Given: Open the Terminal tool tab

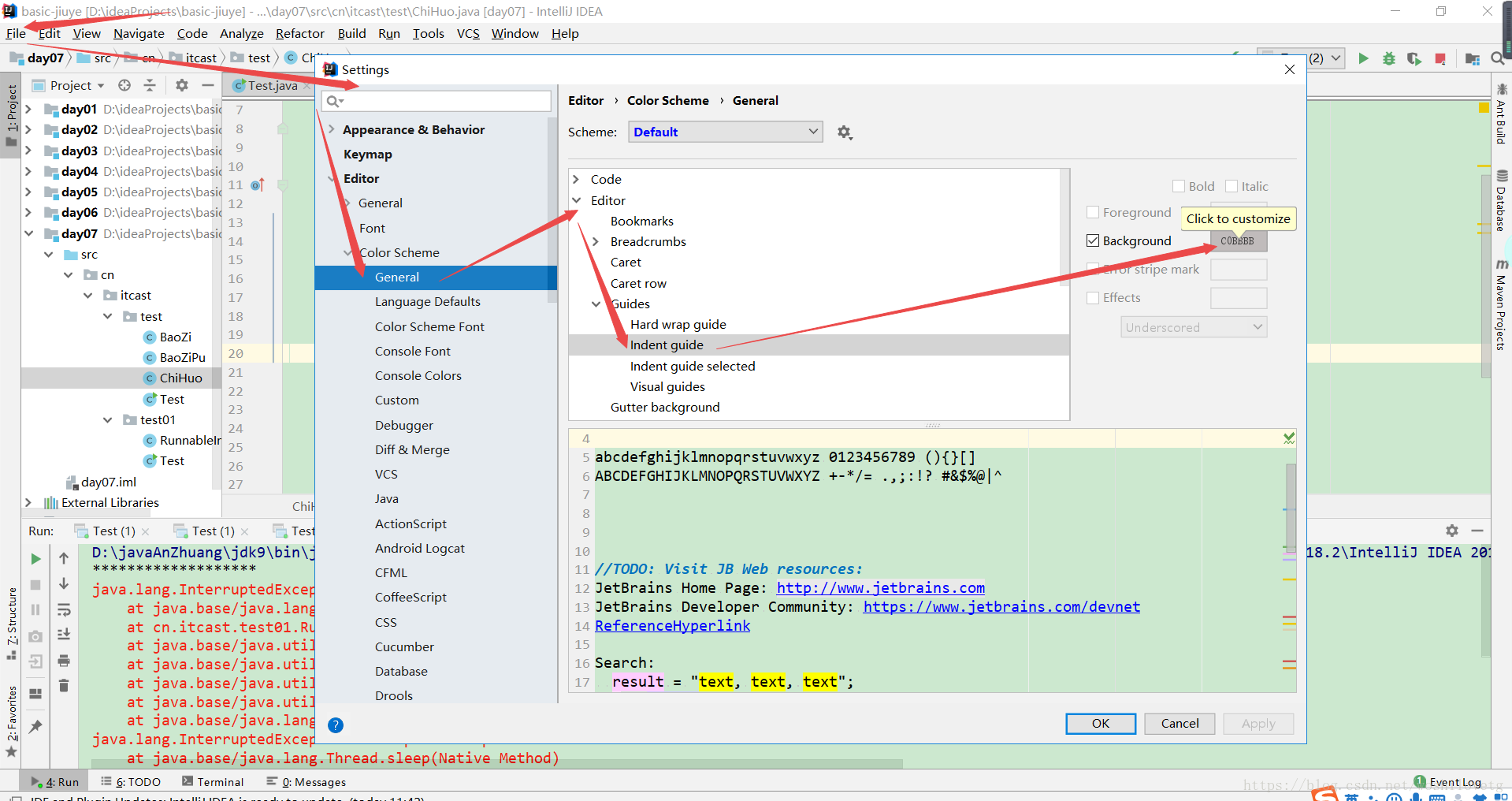Looking at the screenshot, I should point(213,782).
